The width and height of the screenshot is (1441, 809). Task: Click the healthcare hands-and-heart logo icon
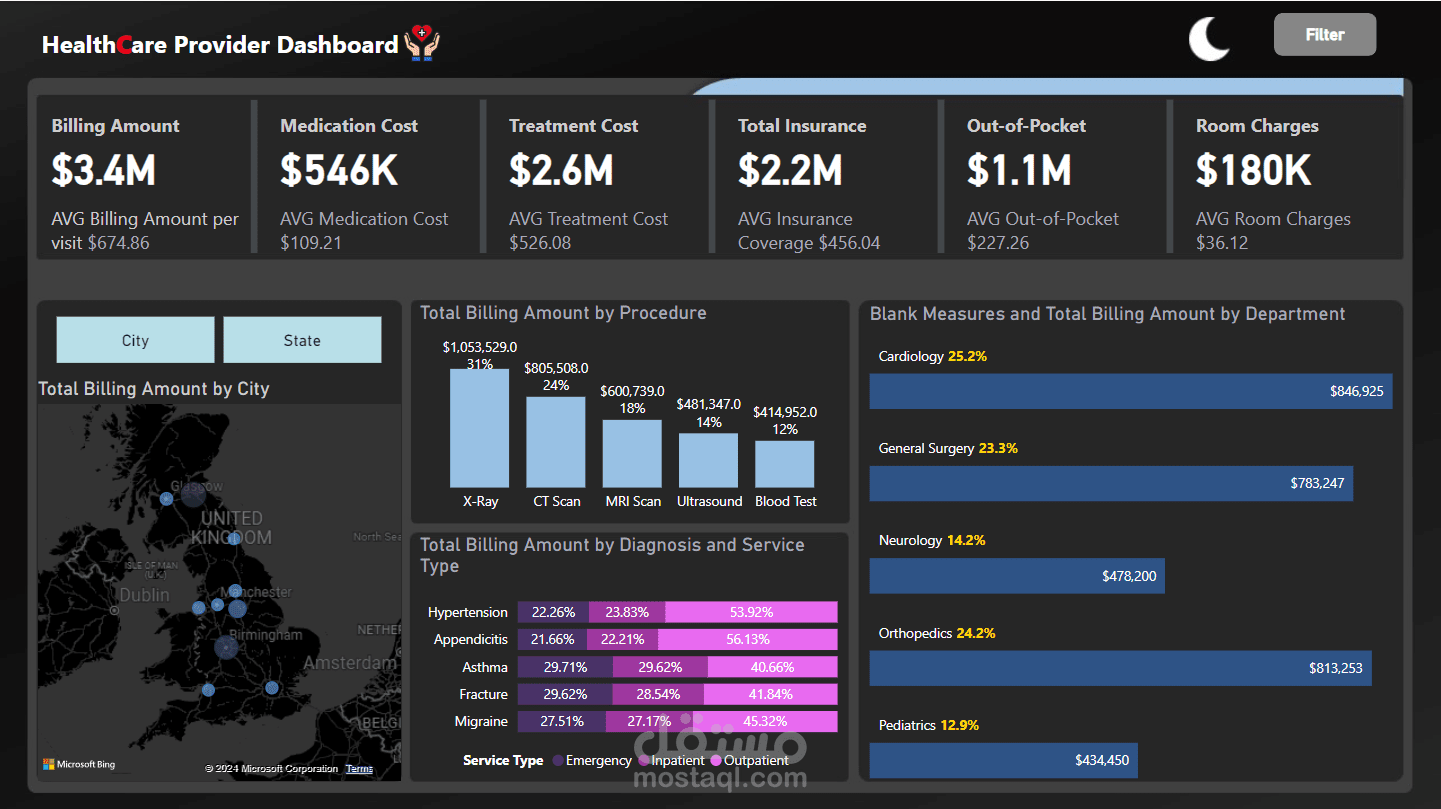422,43
